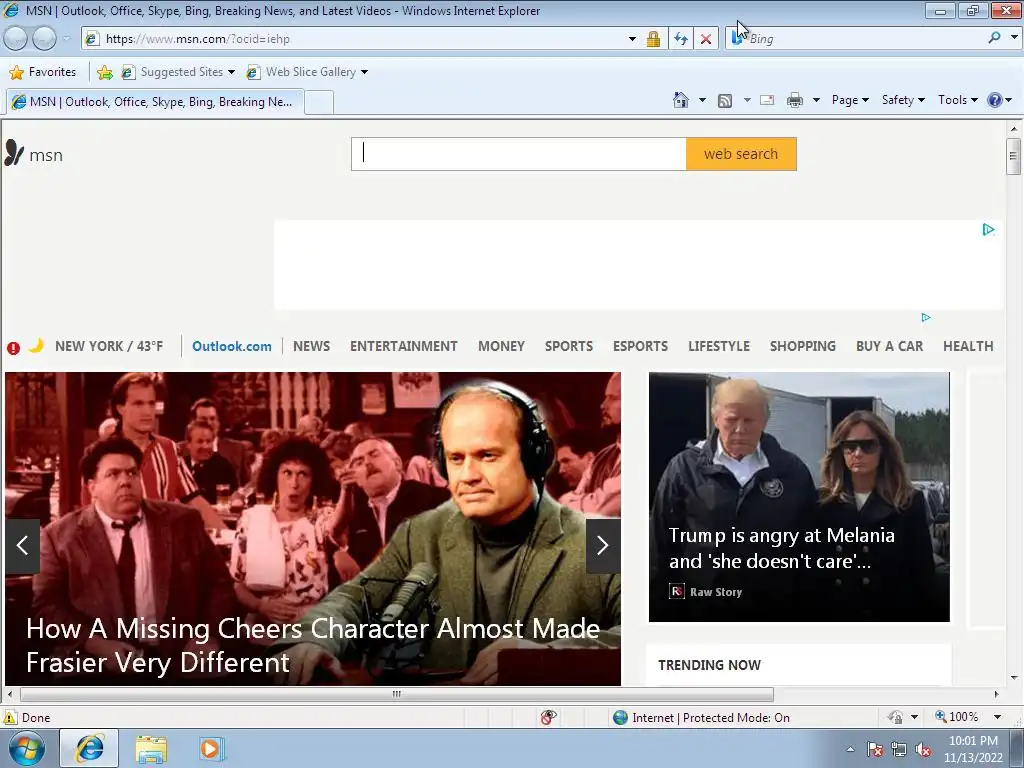Screen dimensions: 1024x768
Task: Open the LIFESTYLE section link
Action: [x=718, y=346]
